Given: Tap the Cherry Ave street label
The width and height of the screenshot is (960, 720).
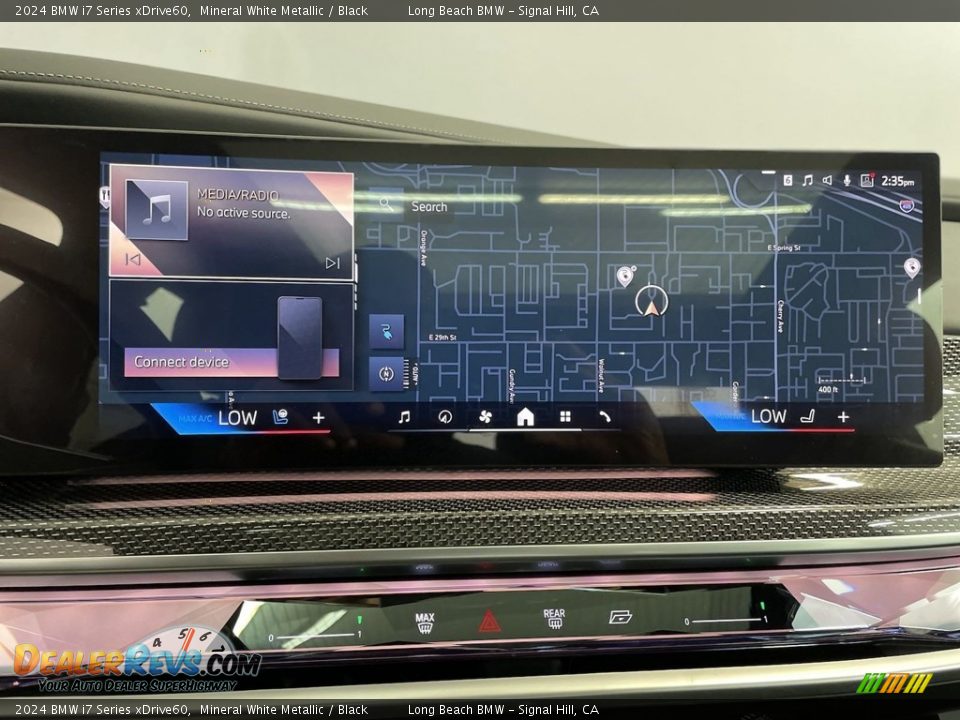Looking at the screenshot, I should [780, 316].
